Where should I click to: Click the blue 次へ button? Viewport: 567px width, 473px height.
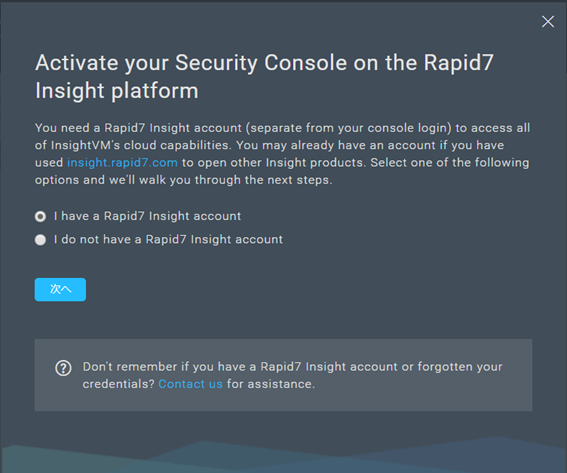(x=60, y=289)
